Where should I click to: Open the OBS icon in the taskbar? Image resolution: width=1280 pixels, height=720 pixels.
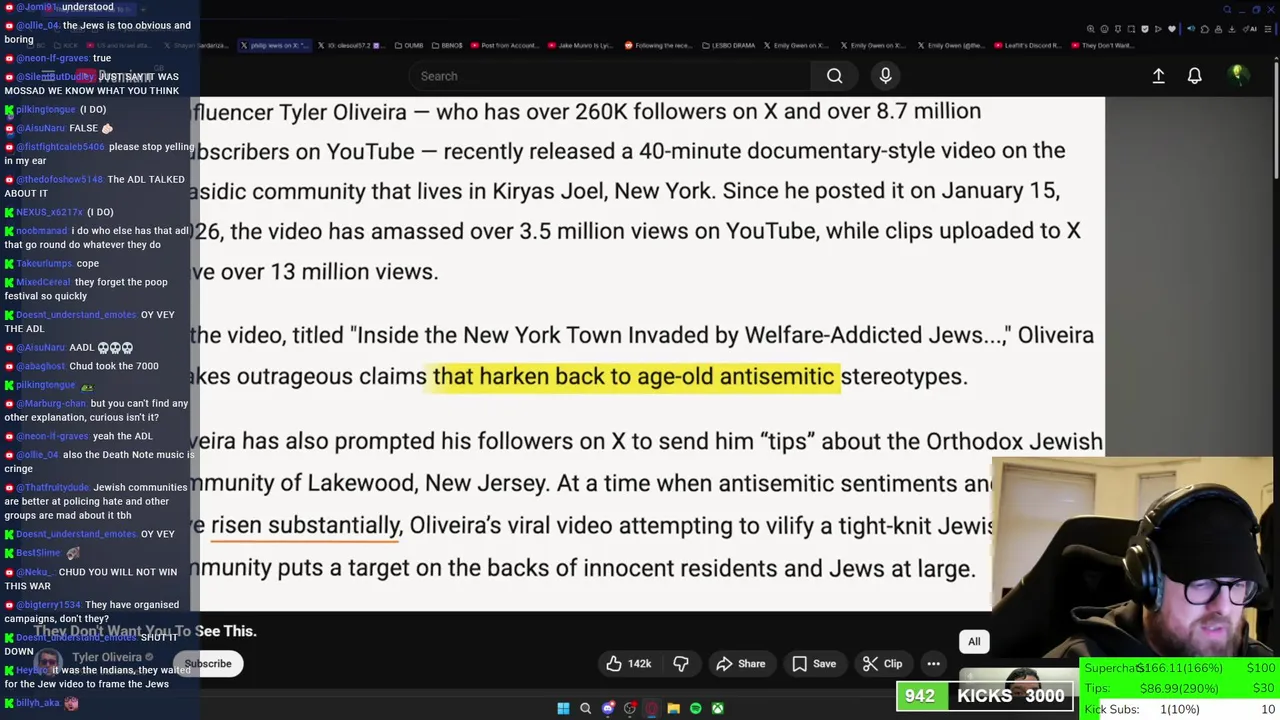point(629,708)
